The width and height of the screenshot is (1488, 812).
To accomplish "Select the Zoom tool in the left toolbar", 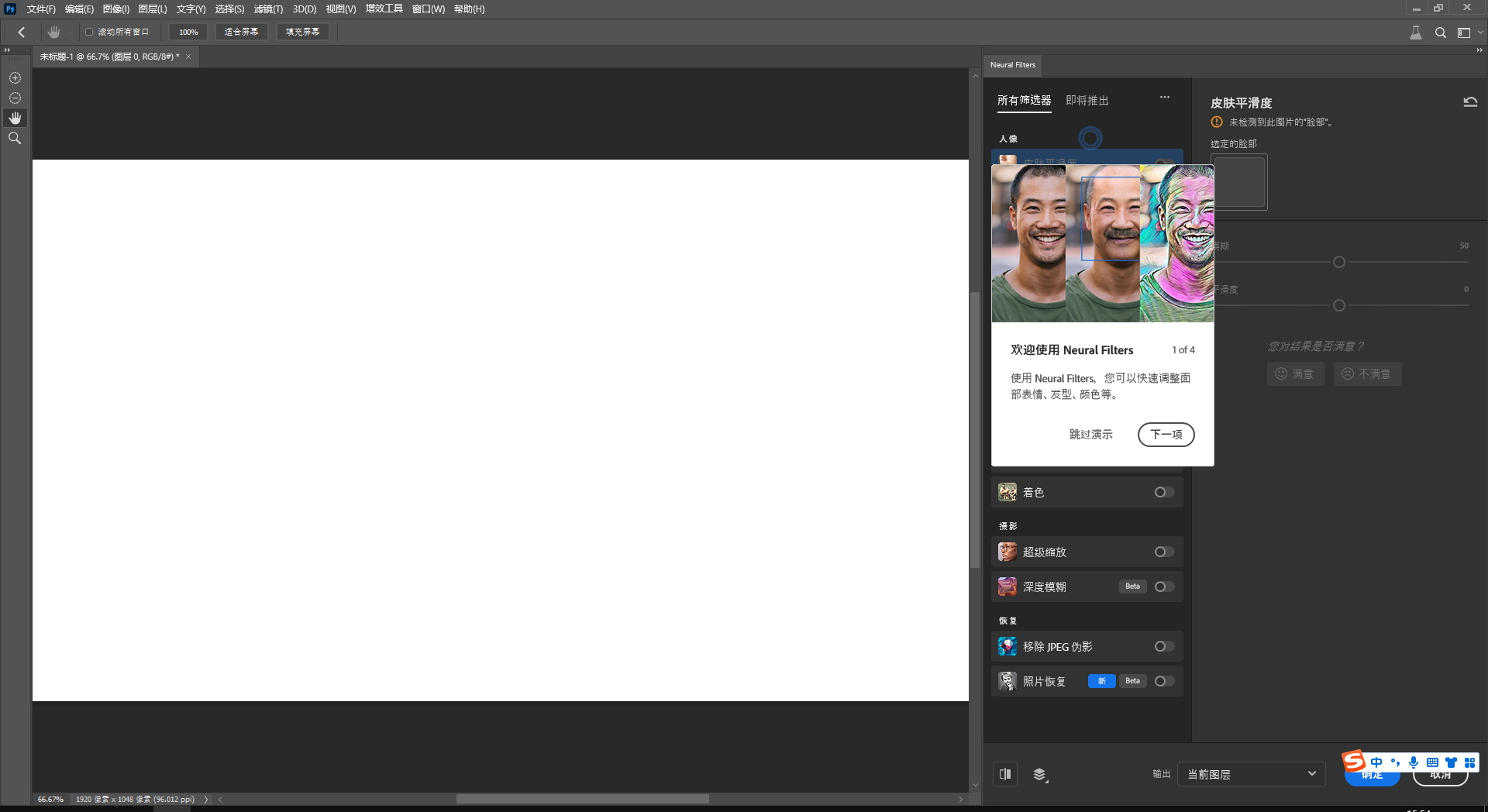I will 15,138.
